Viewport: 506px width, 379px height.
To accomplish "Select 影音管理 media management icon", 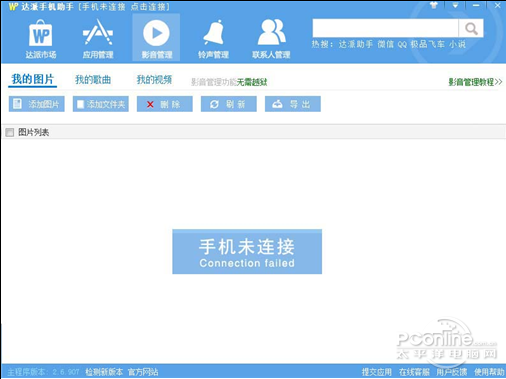I will [156, 38].
